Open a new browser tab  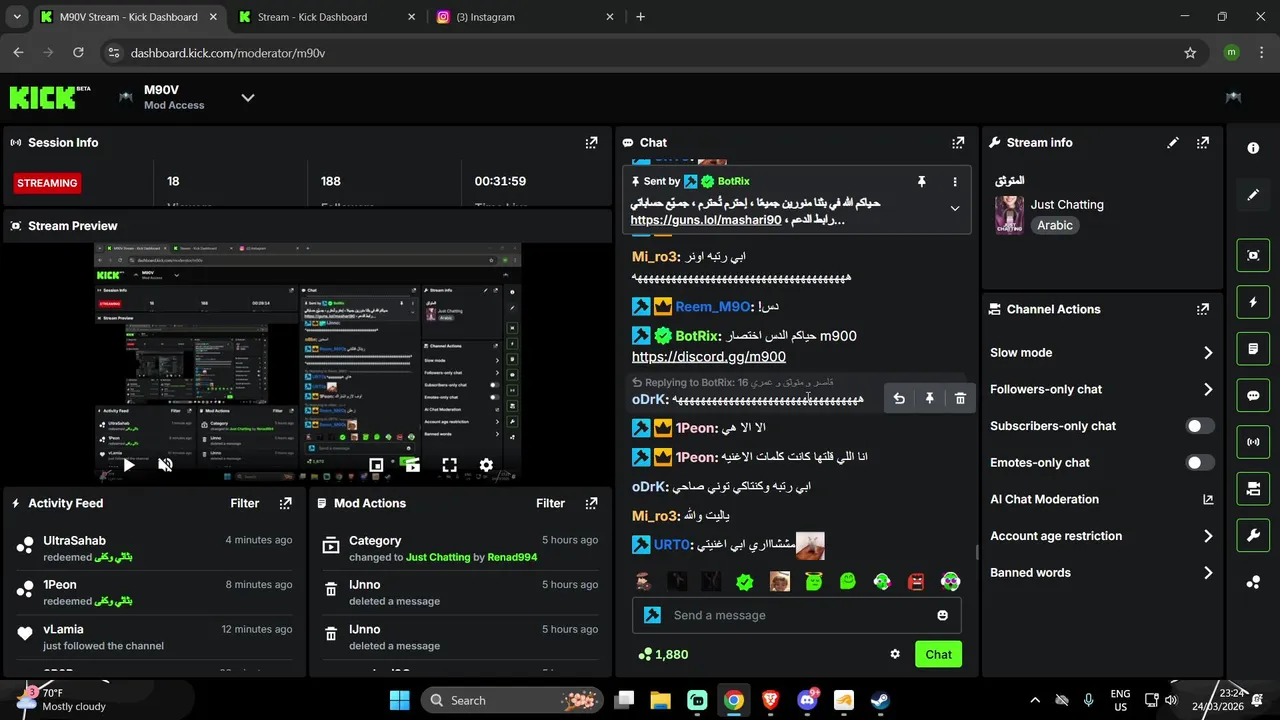click(640, 17)
